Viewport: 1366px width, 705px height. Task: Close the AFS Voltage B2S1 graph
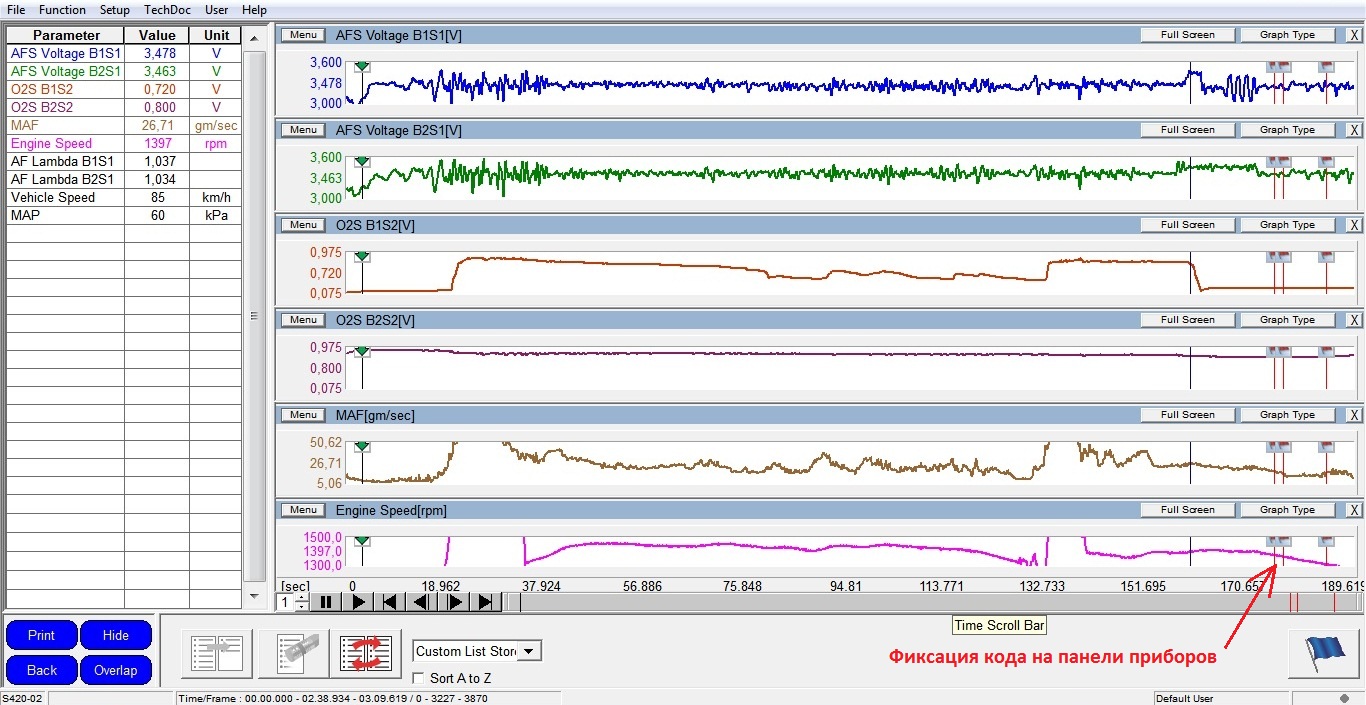point(1354,130)
